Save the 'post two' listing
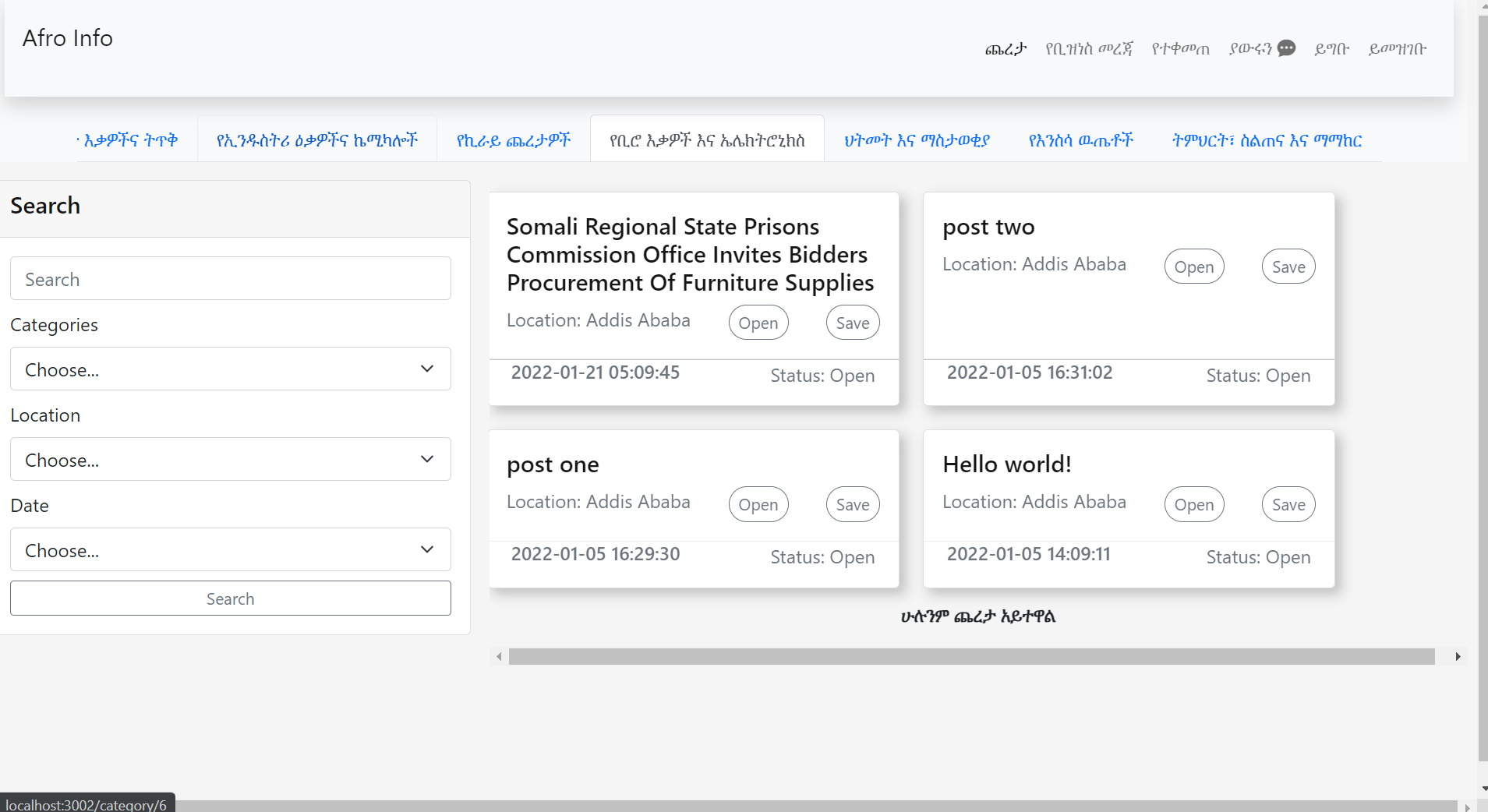Image resolution: width=1488 pixels, height=812 pixels. (x=1288, y=267)
